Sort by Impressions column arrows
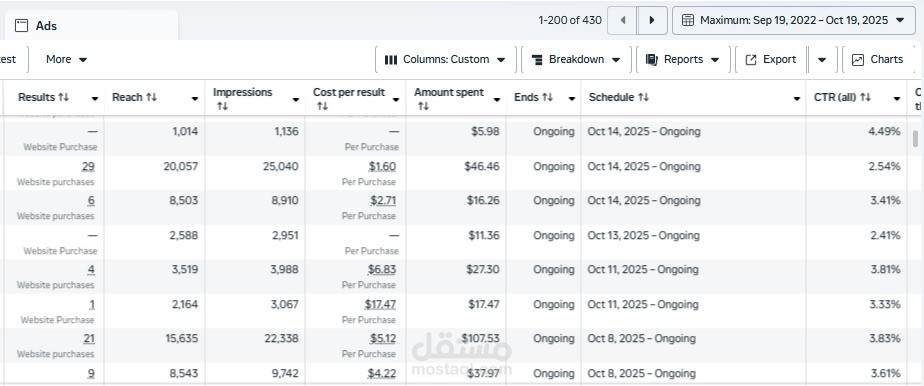The height and width of the screenshot is (386, 924). [x=222, y=106]
